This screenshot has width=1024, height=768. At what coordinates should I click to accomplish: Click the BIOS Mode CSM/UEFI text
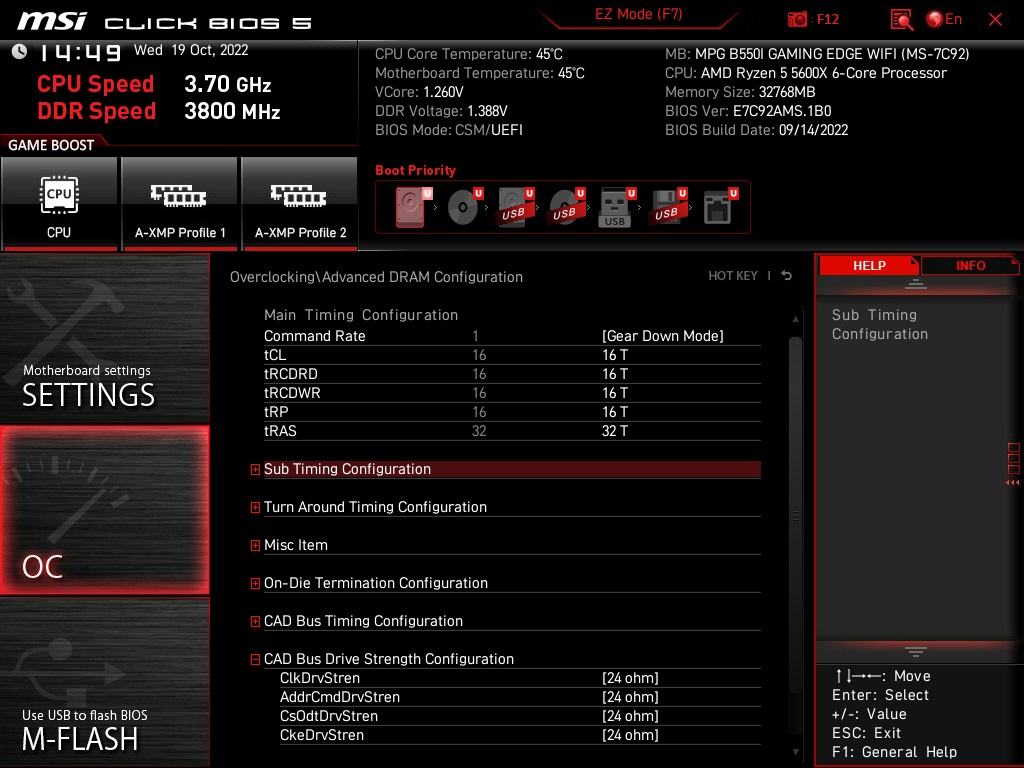tap(449, 130)
